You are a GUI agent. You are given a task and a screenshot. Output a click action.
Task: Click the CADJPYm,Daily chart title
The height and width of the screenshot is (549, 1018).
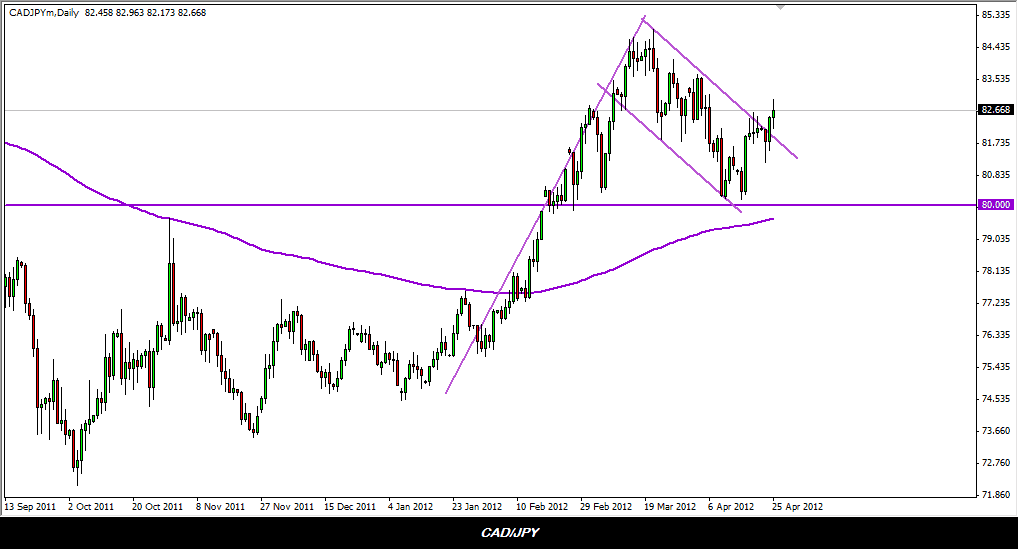pyautogui.click(x=43, y=13)
